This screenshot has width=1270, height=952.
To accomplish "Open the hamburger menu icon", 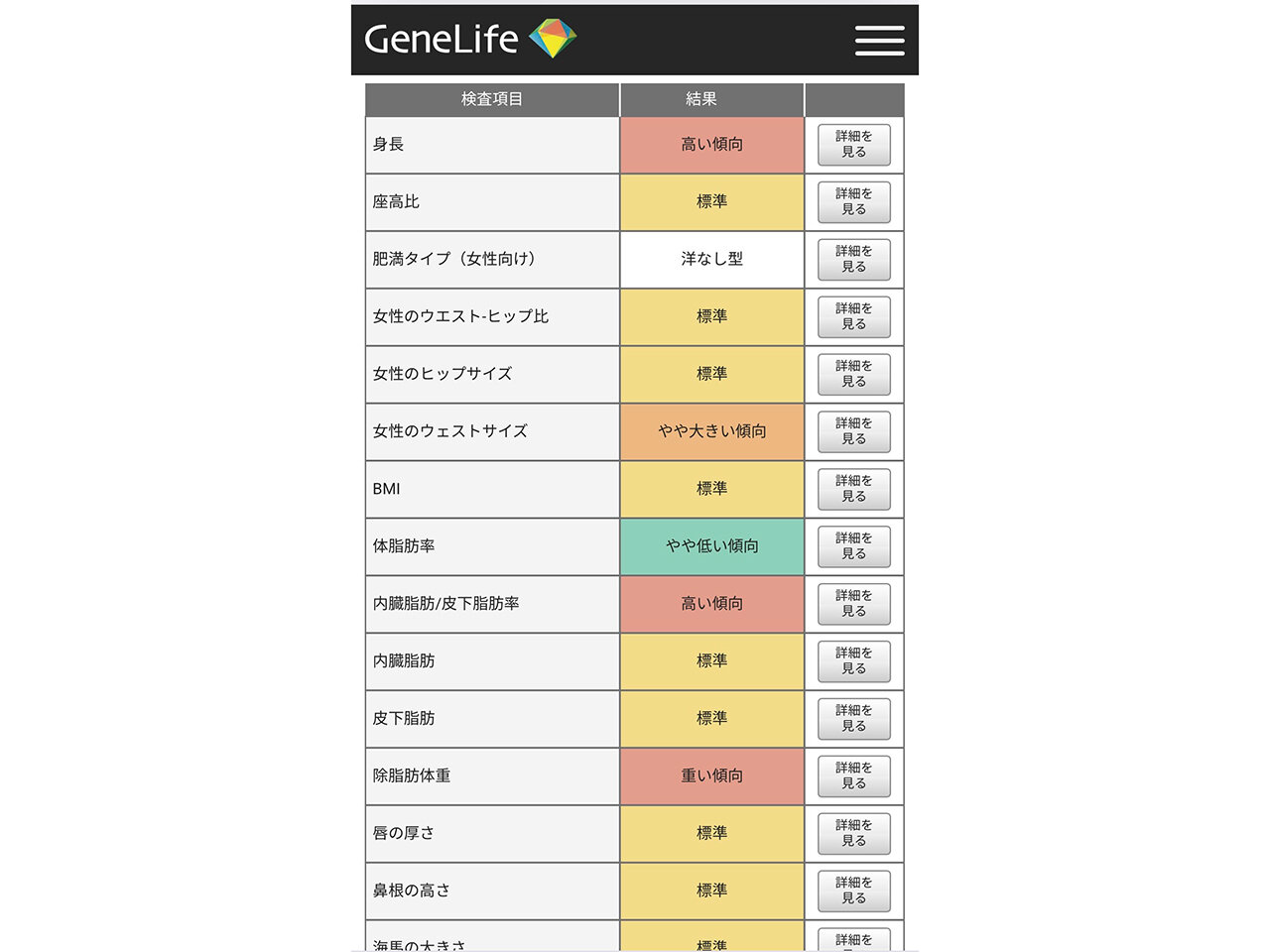I will tap(879, 41).
